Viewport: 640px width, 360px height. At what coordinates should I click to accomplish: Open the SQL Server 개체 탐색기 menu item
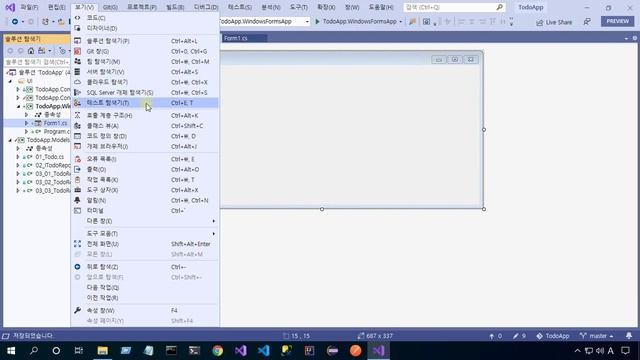coord(145,93)
